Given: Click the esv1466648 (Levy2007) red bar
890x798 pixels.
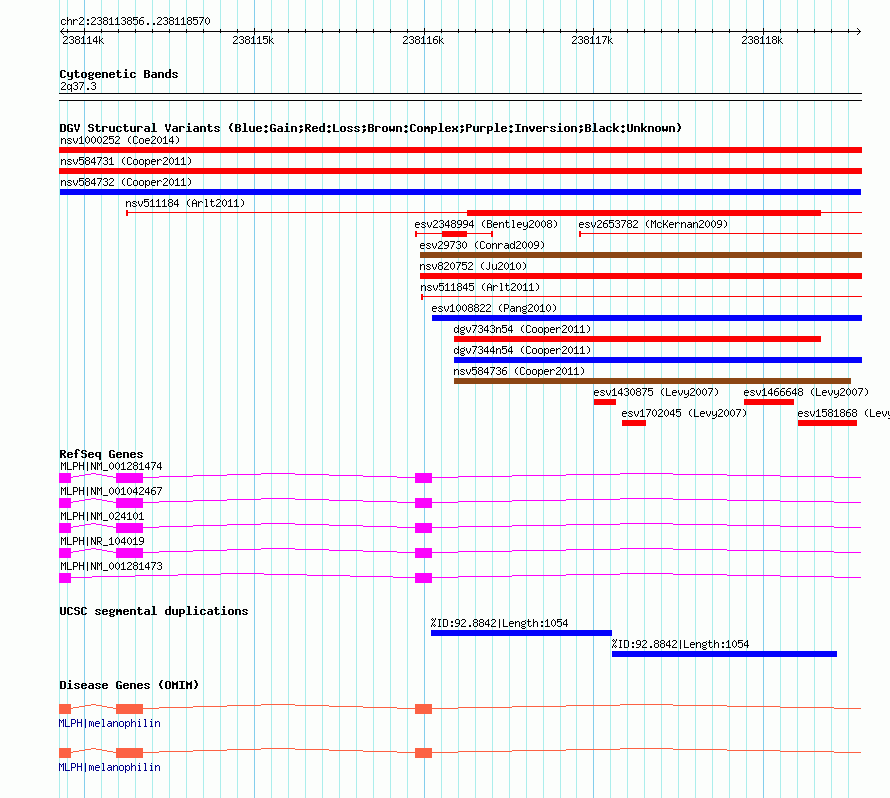Looking at the screenshot, I should (769, 402).
